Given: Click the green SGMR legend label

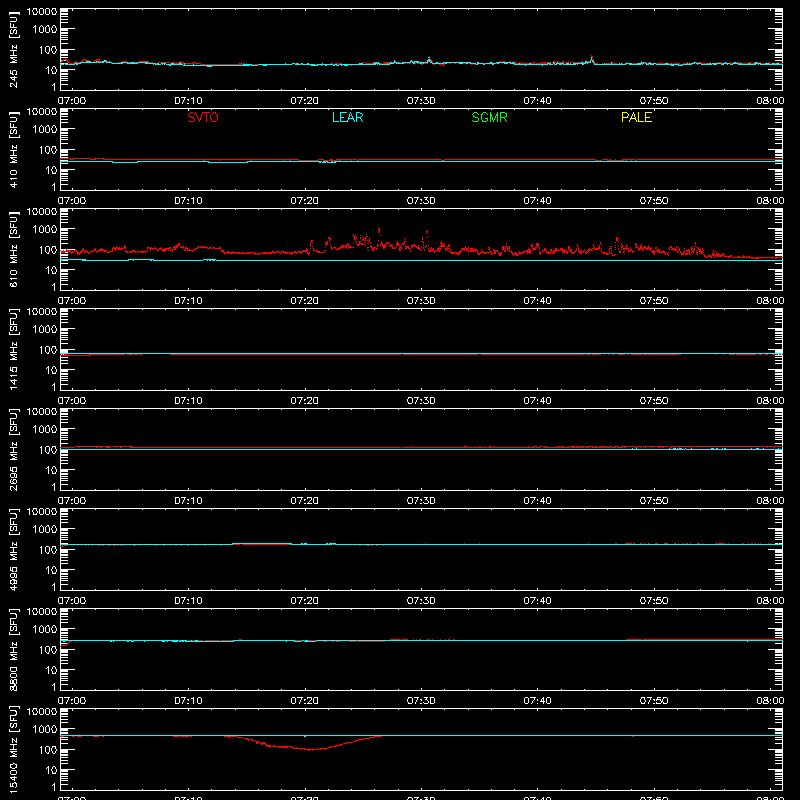Looking at the screenshot, I should coord(489,117).
